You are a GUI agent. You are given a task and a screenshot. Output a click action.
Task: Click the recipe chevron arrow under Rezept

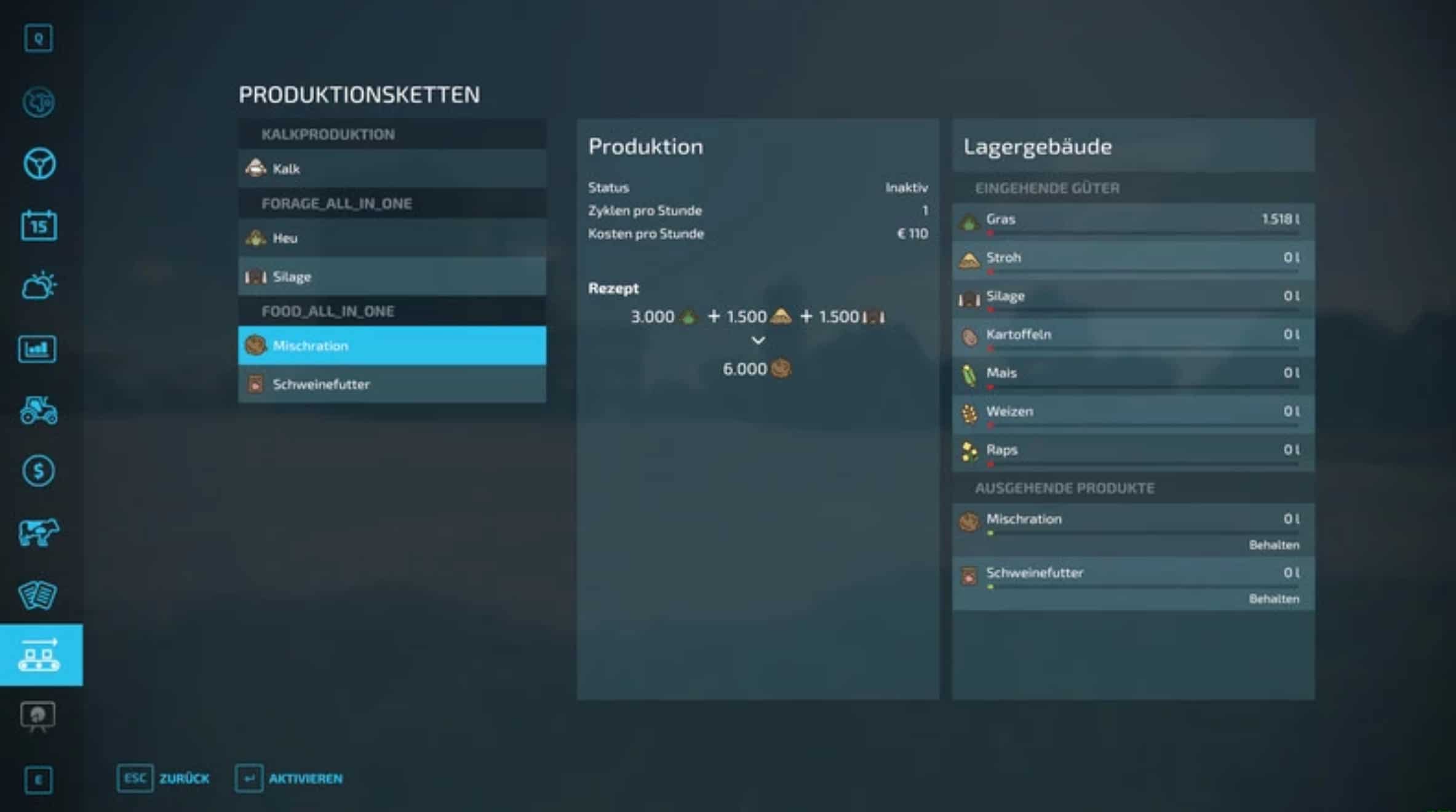pyautogui.click(x=758, y=340)
